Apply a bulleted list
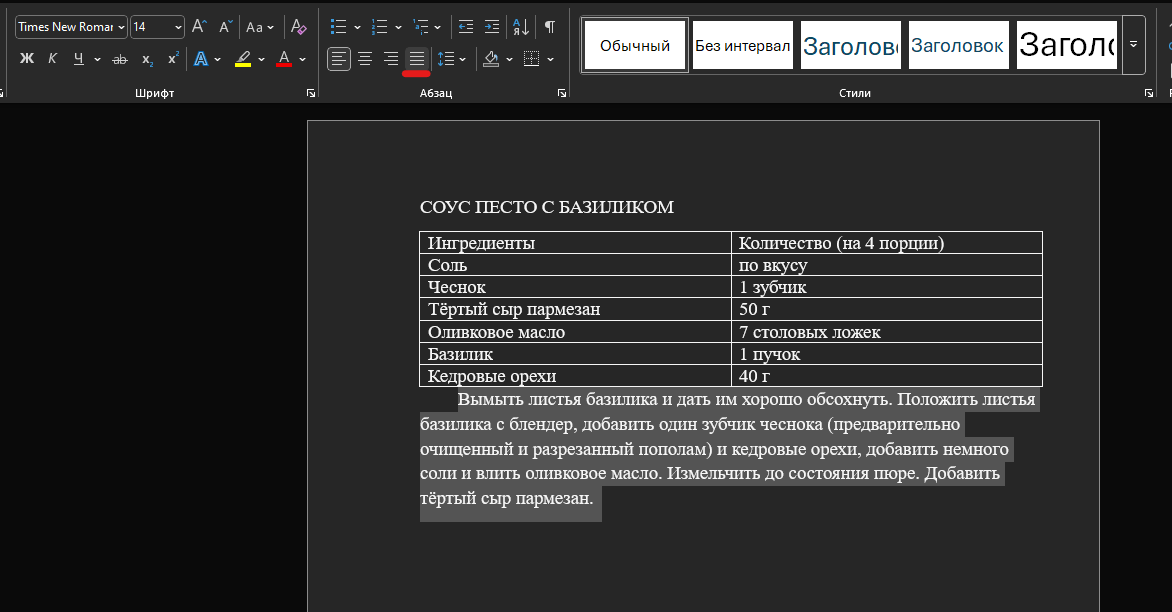 339,27
